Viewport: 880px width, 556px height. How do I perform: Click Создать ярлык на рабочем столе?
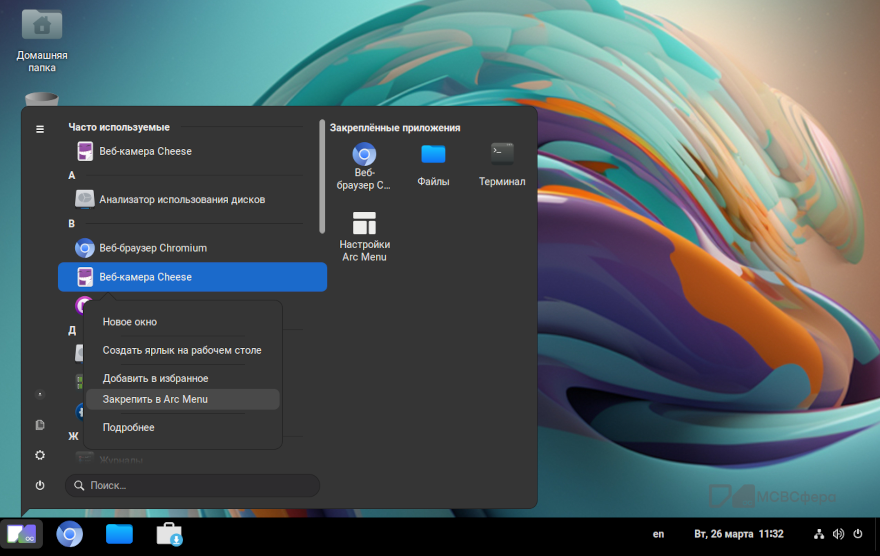click(x=182, y=350)
